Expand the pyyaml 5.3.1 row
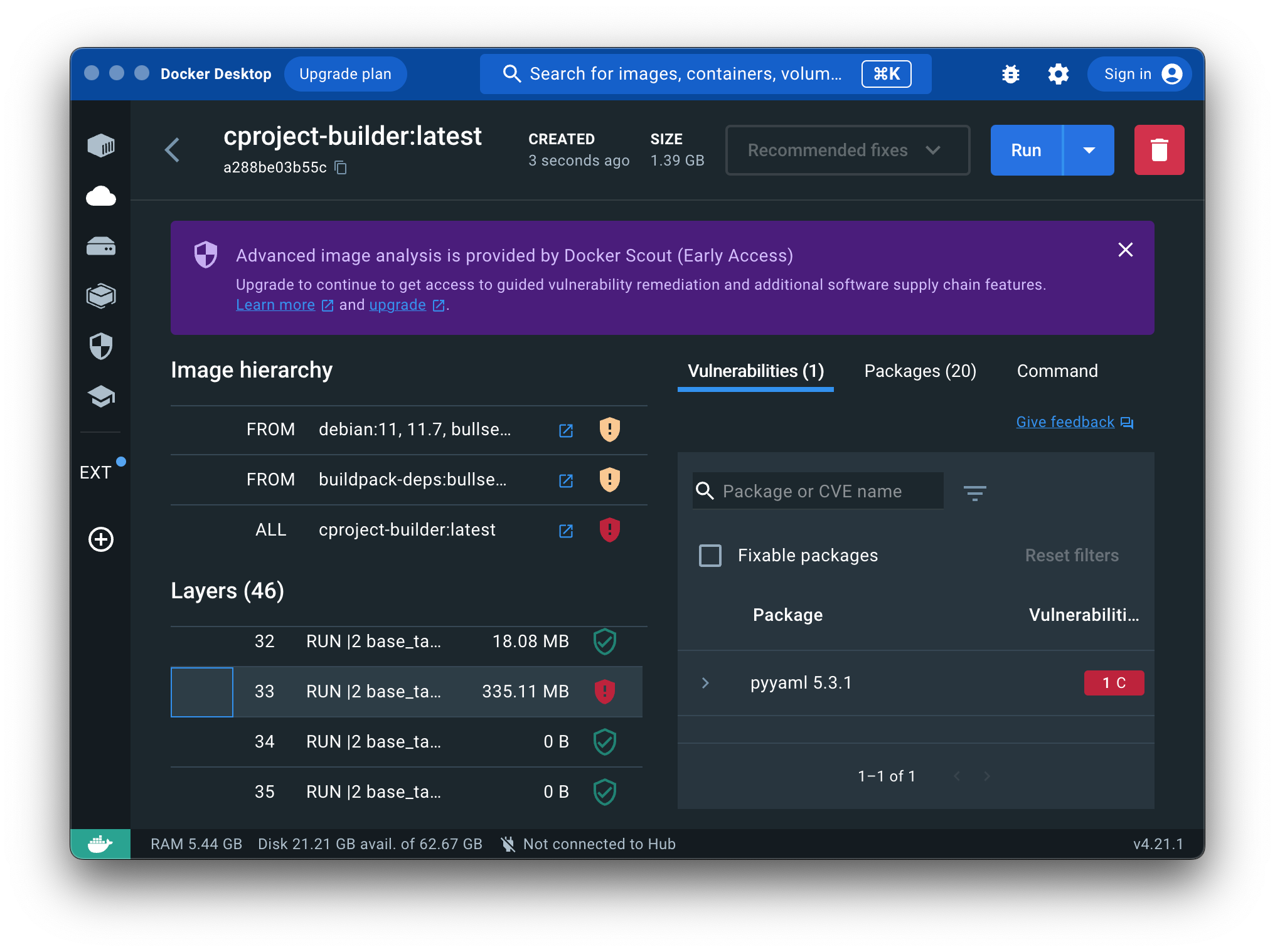 coord(705,683)
